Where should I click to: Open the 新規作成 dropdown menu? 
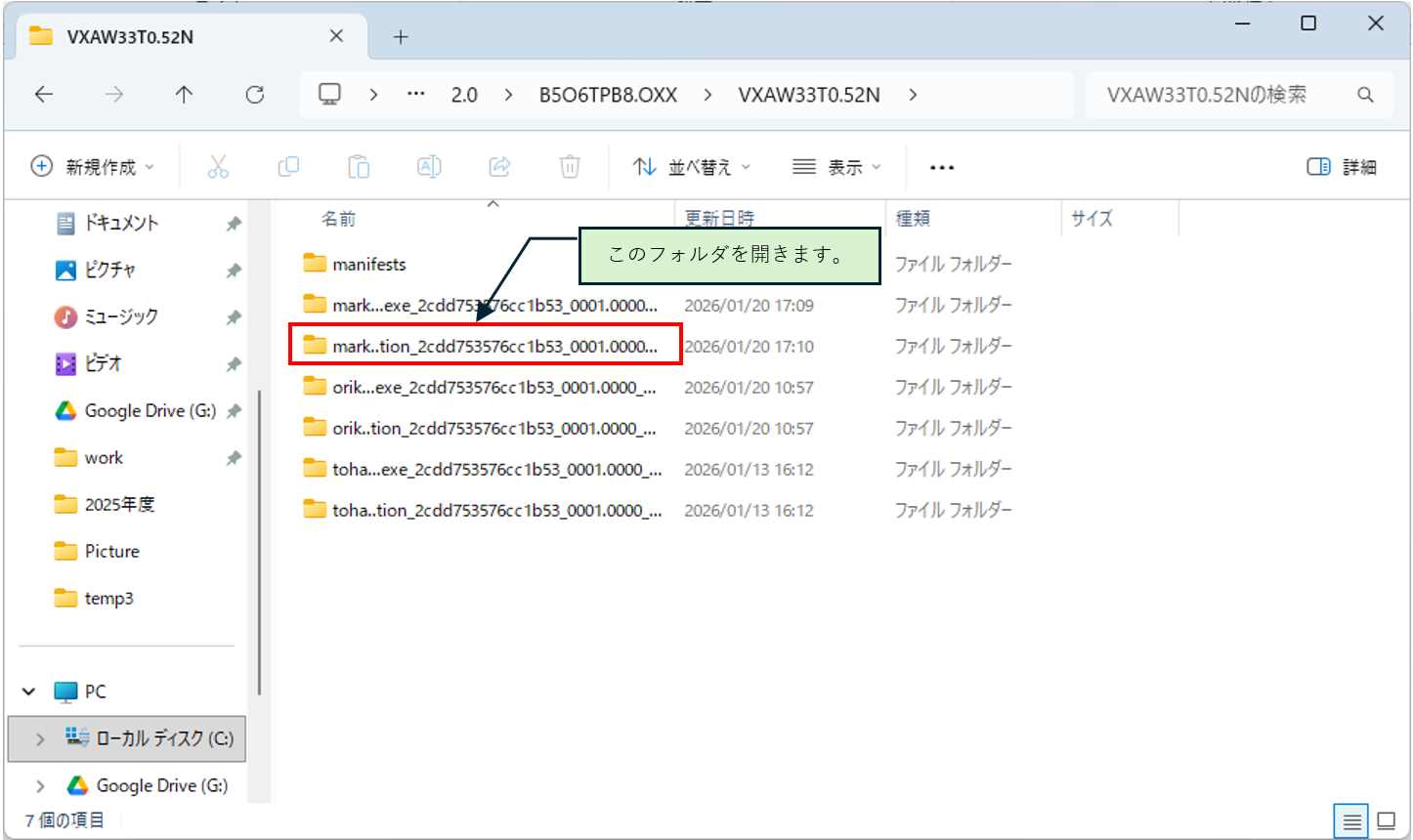click(93, 167)
